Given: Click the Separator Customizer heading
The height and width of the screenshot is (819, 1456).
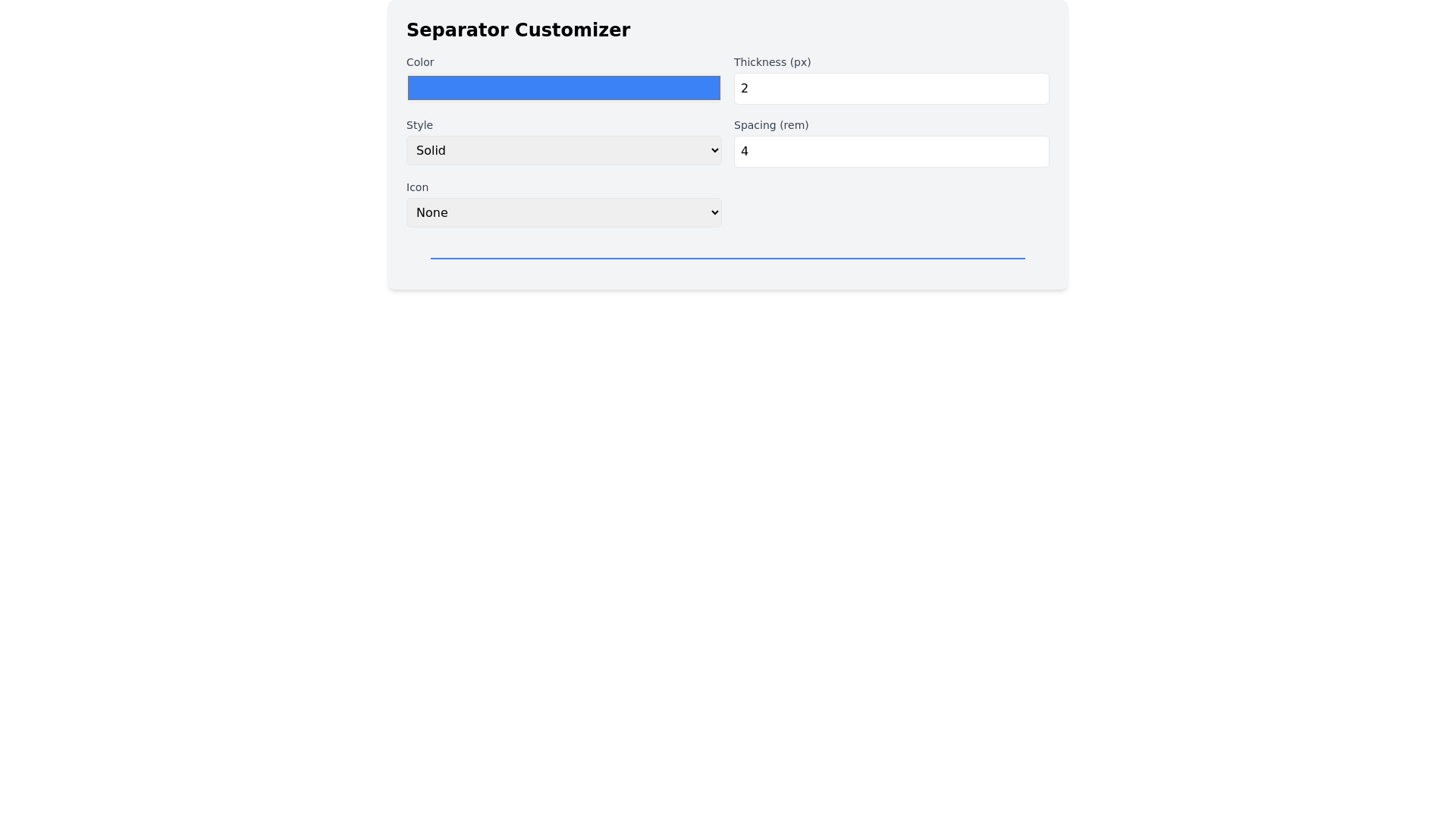Looking at the screenshot, I should (518, 30).
